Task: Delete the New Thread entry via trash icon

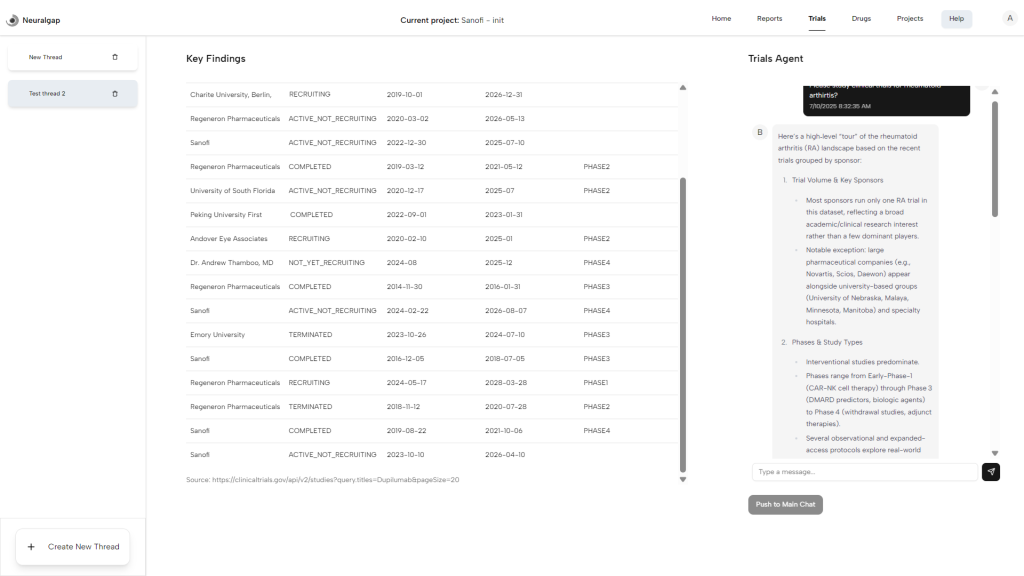Action: (x=115, y=57)
